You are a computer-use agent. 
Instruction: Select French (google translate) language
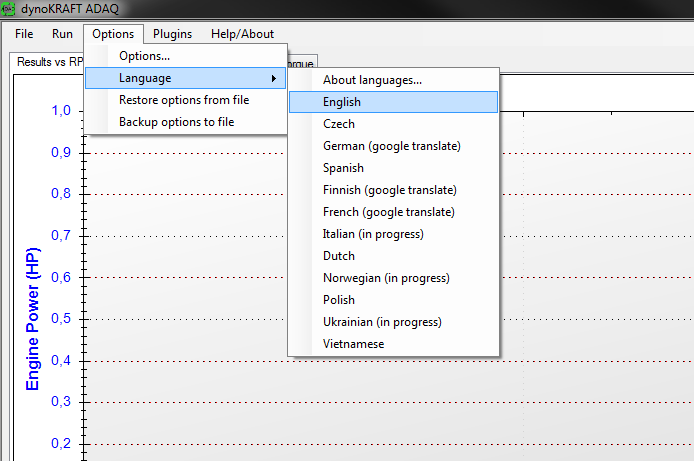393,212
